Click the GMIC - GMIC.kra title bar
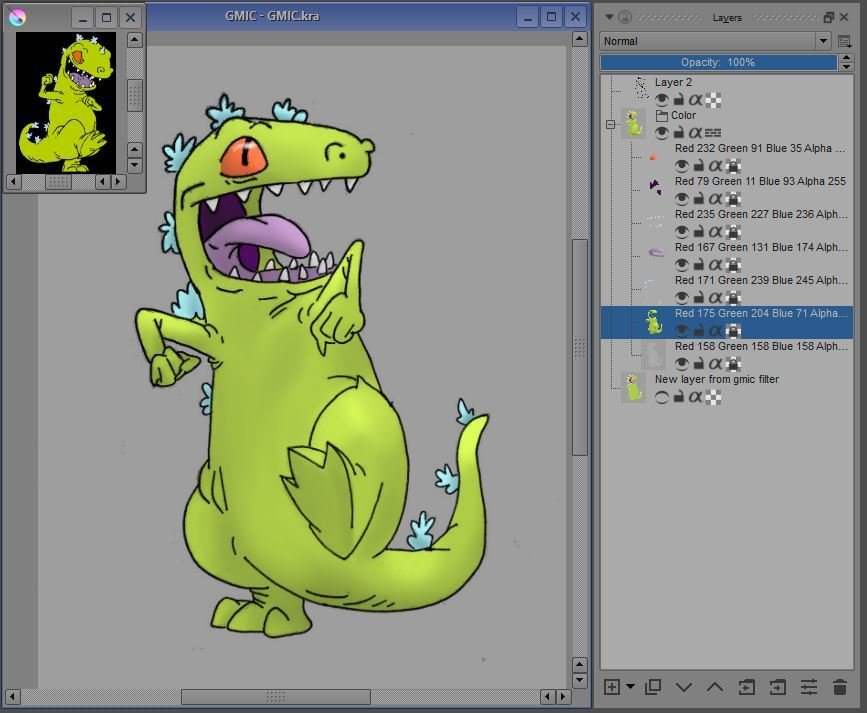The height and width of the screenshot is (713, 867). [x=272, y=16]
